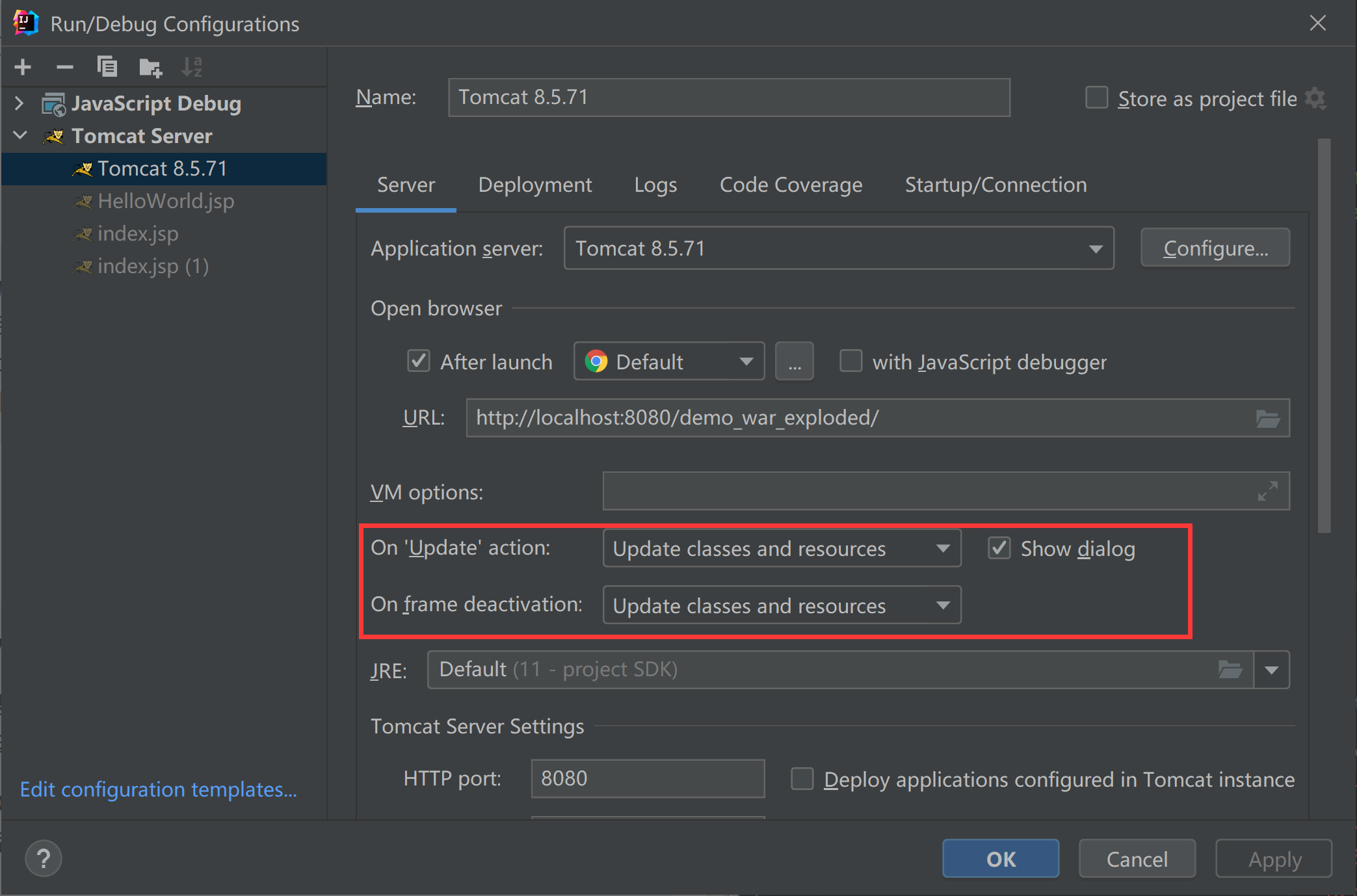Click the Configure... button
The width and height of the screenshot is (1357, 896).
coord(1215,248)
